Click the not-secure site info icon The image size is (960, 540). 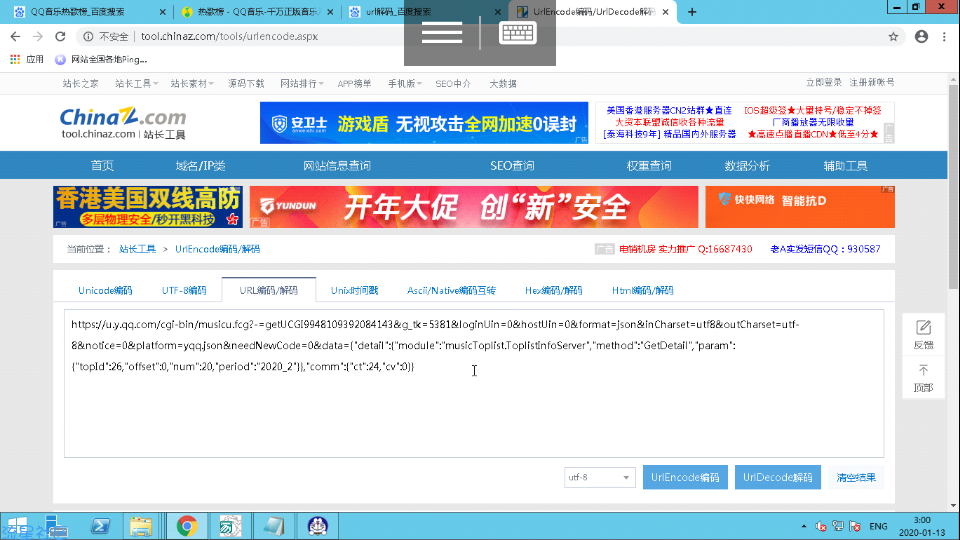[x=88, y=37]
